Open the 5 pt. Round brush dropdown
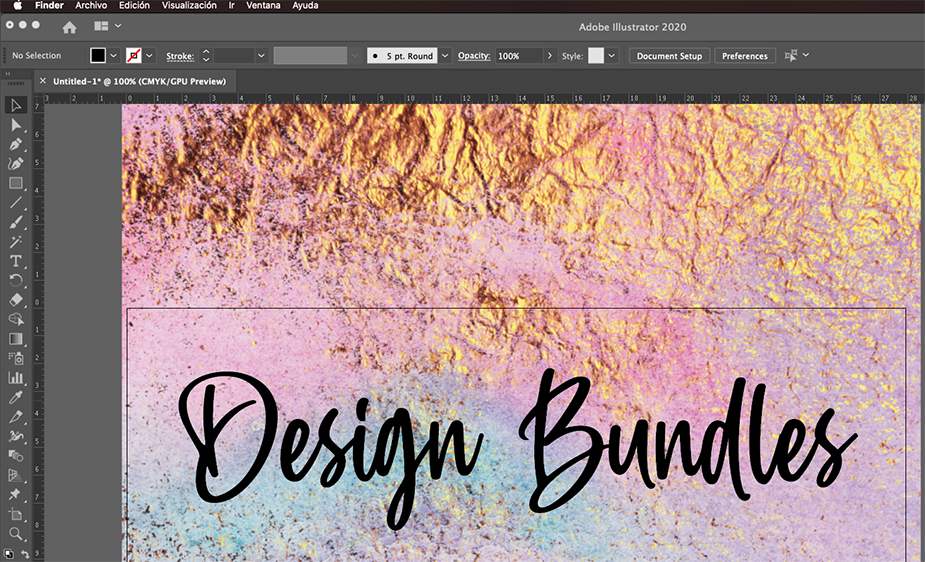Screen dimensions: 925x562 coord(445,55)
